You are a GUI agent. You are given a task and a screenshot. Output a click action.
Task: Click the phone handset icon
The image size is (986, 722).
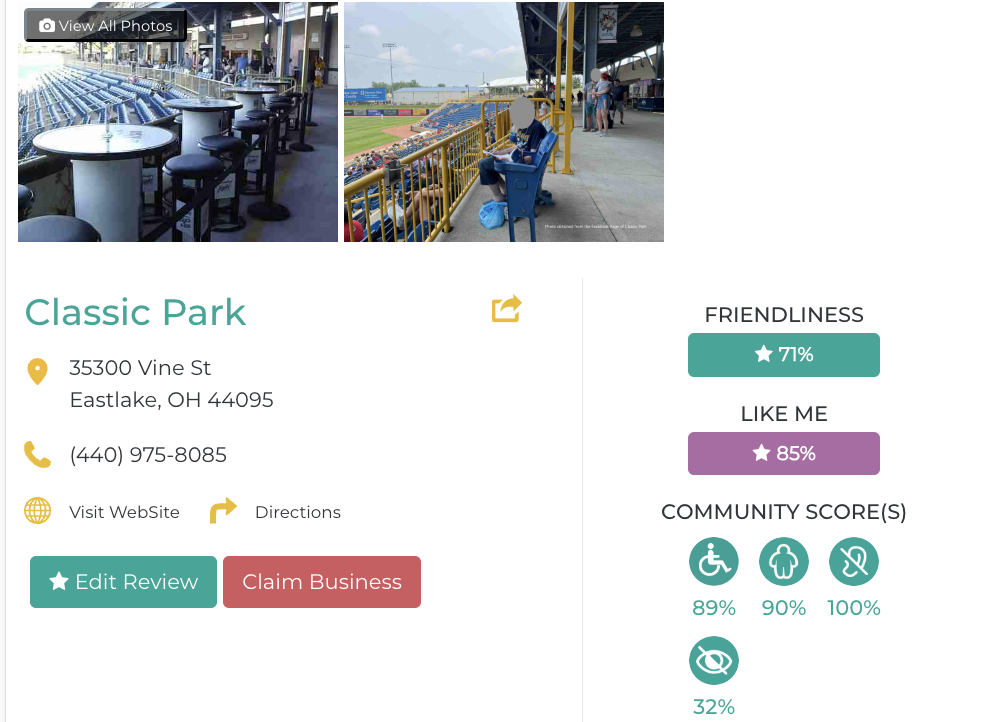point(38,455)
